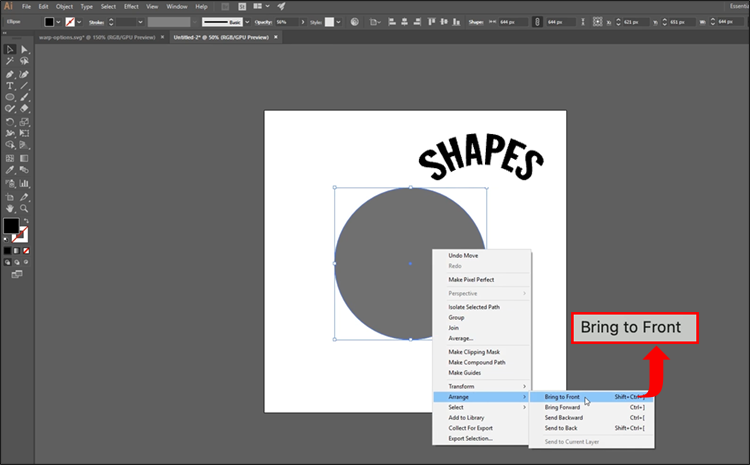Select the Ellipse shape tool
Screen dimensions: 750x465
tap(9, 98)
